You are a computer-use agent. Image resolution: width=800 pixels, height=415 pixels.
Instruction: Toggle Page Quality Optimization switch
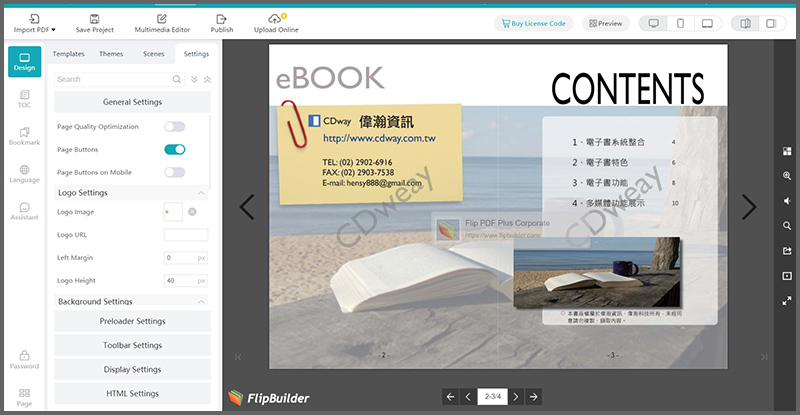tap(174, 127)
